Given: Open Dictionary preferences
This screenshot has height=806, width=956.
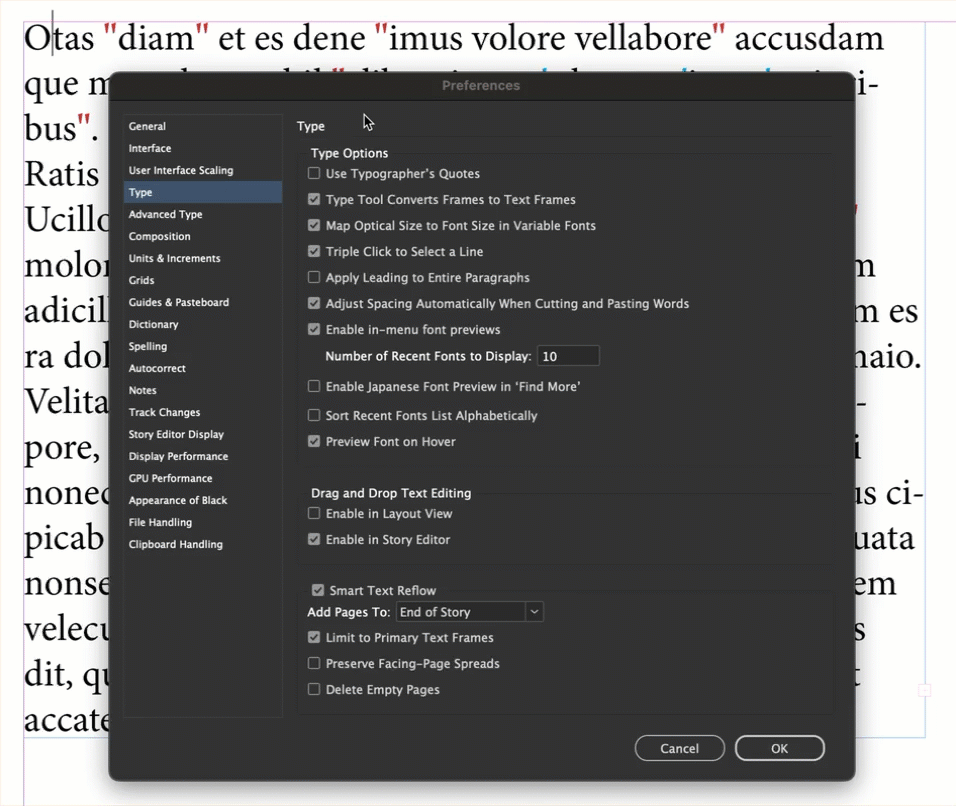Looking at the screenshot, I should pos(202,324).
